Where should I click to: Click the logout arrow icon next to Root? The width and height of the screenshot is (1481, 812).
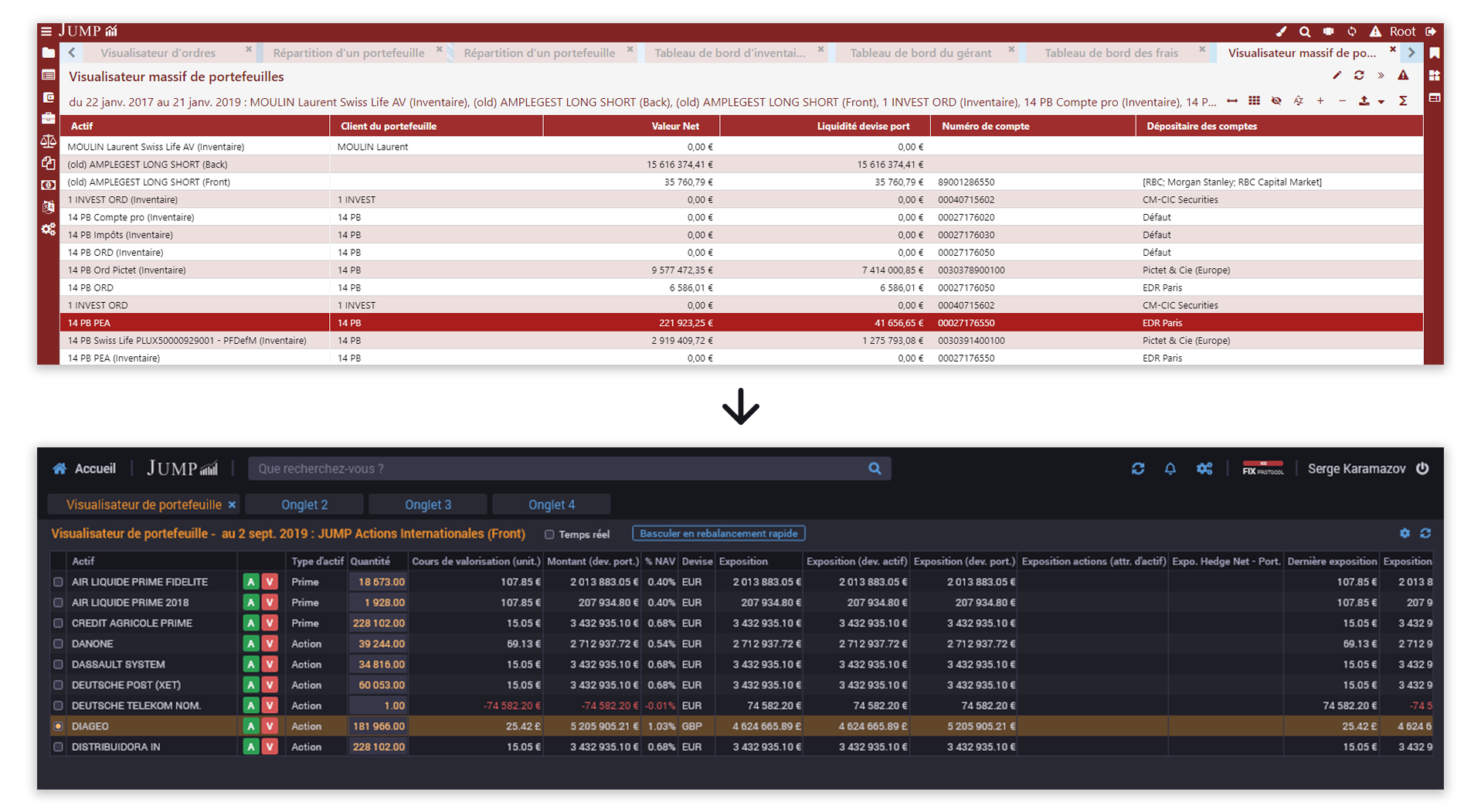coord(1431,32)
